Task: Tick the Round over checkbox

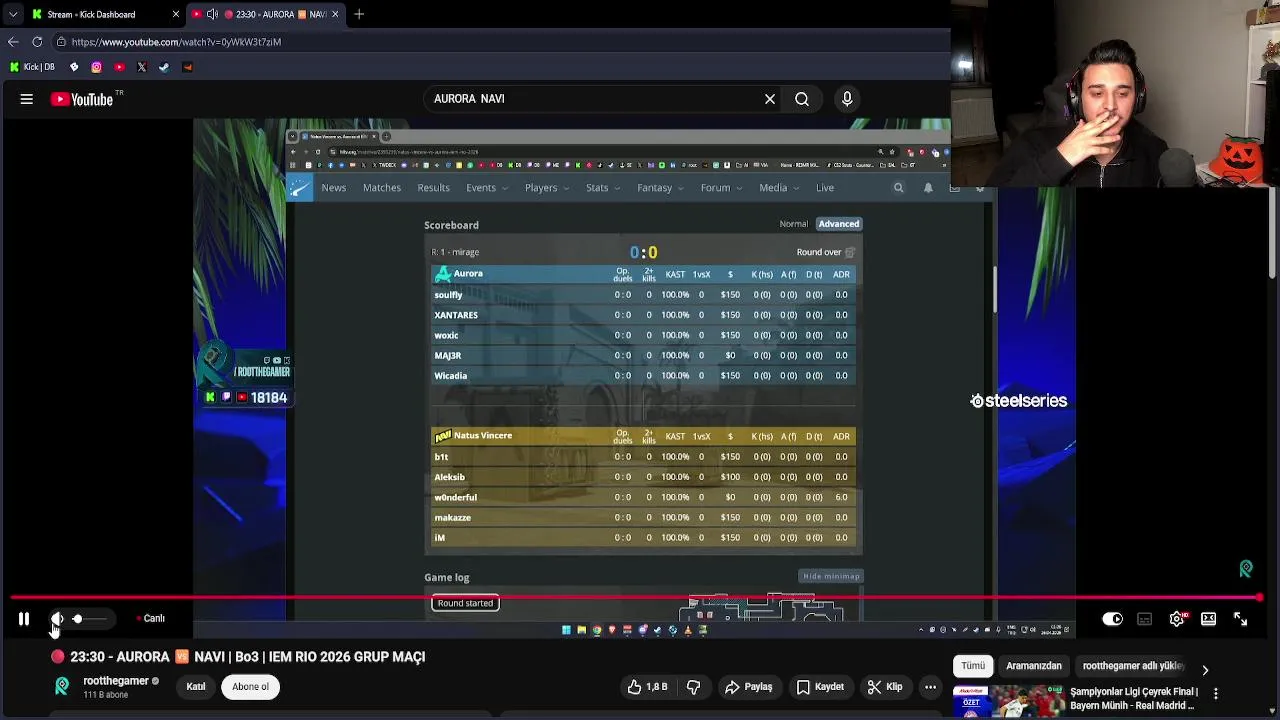Action: [850, 253]
